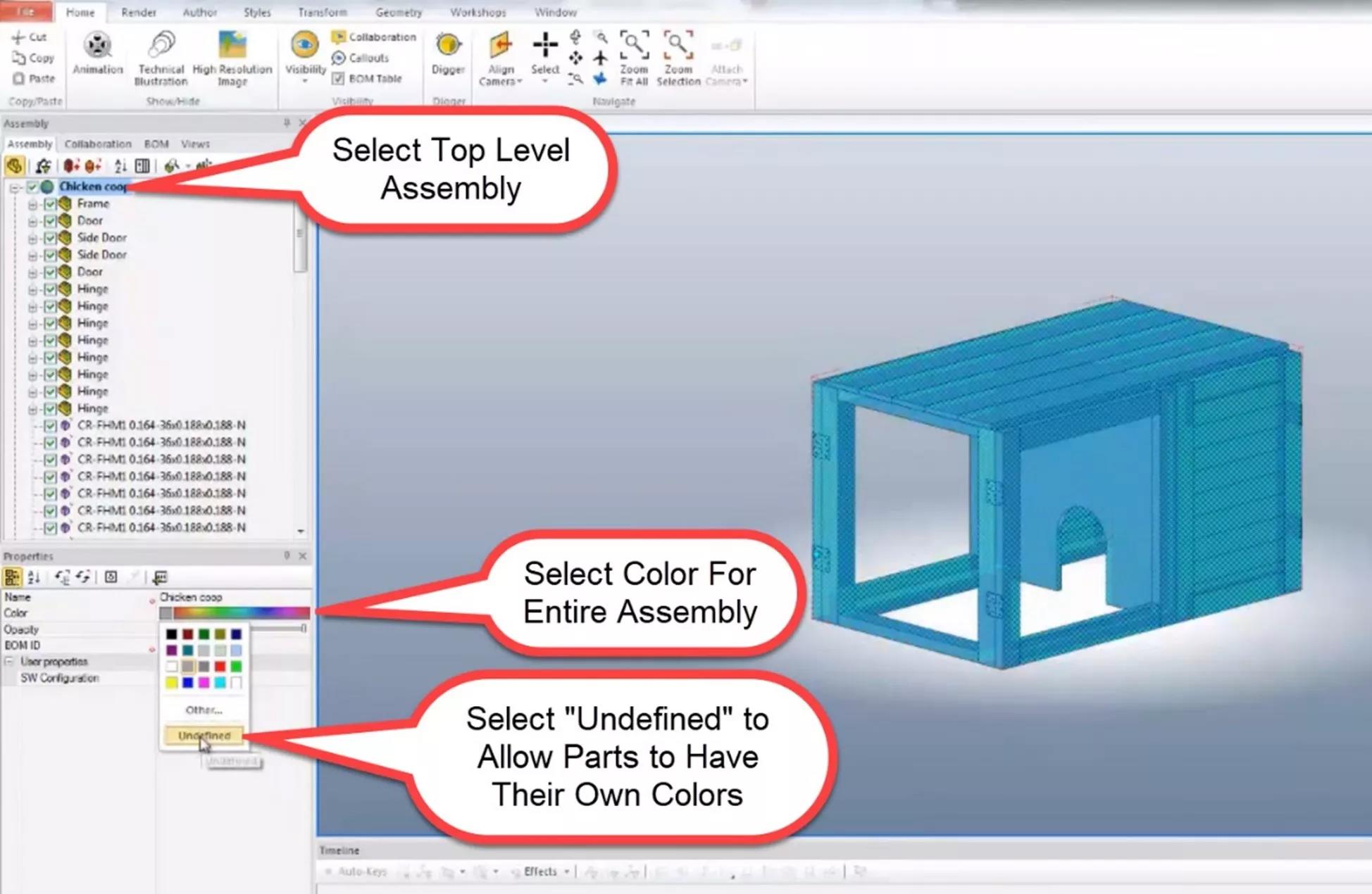Click categorized view icon in Properties
Screen dimensions: 1372x894
pos(12,577)
